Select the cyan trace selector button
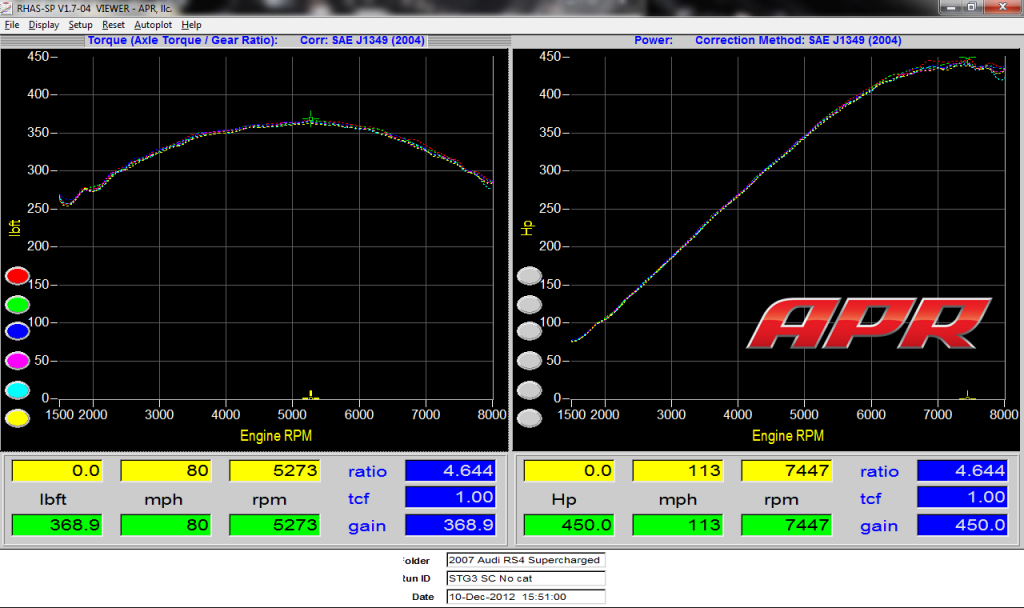Viewport: 1024px width, 608px height. click(15, 390)
